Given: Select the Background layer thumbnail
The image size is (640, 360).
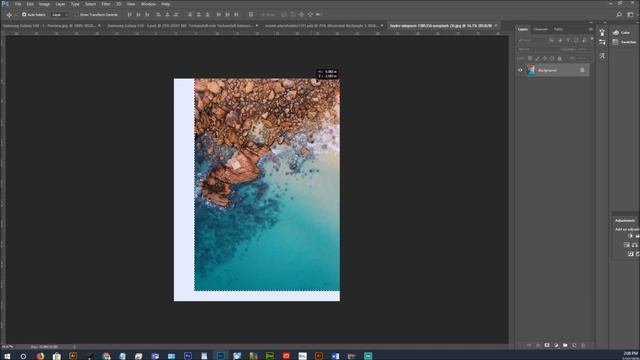Looking at the screenshot, I should tap(531, 70).
